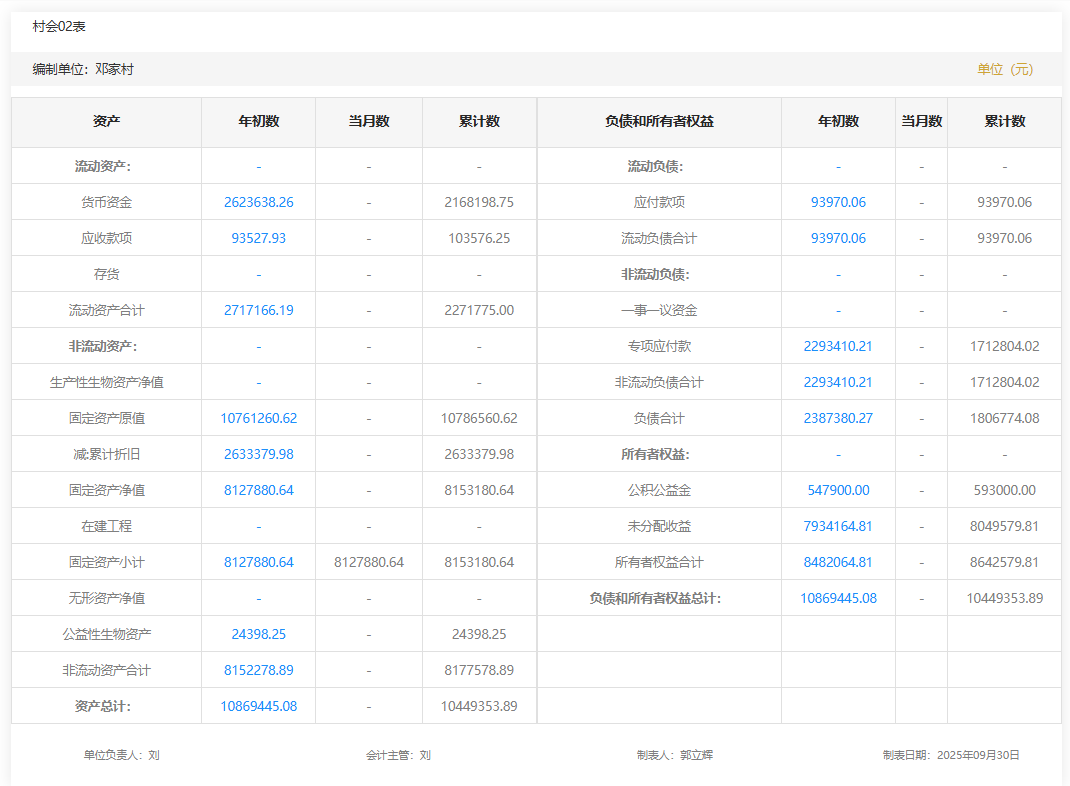Click 流动负债合计 row's blue opening value

pos(838,238)
